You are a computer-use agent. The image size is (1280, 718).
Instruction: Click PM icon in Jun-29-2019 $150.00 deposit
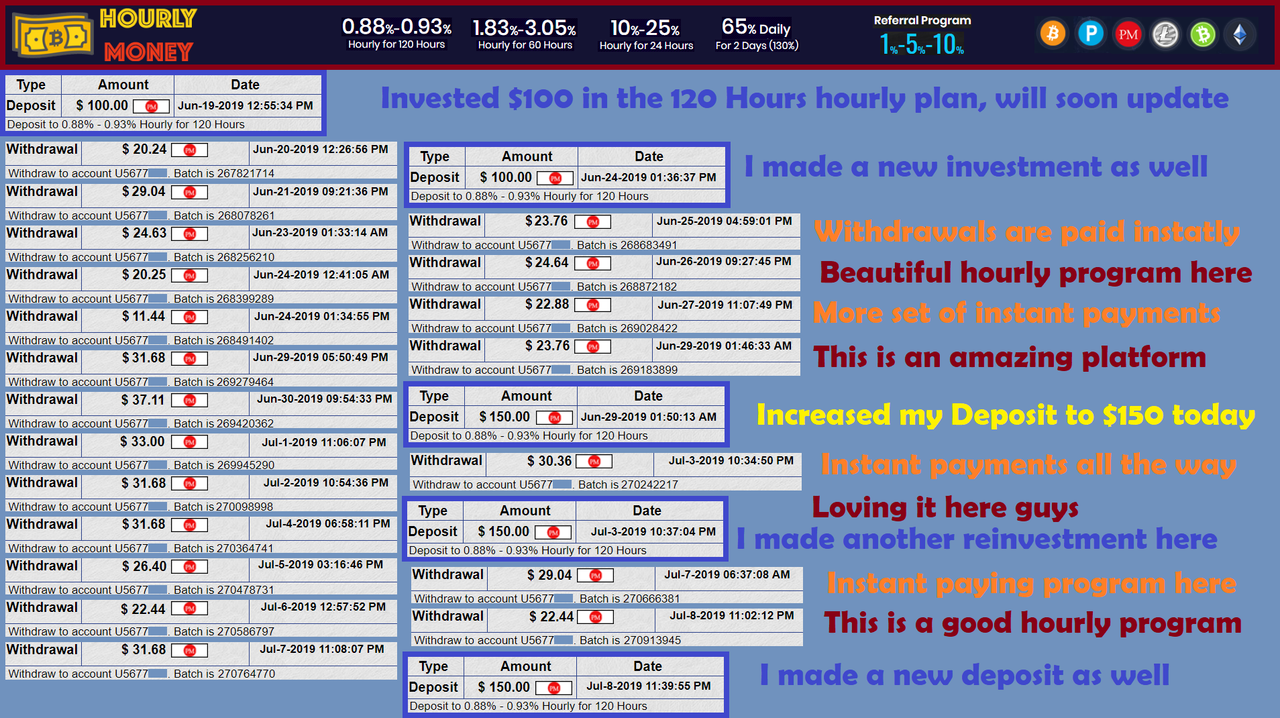(555, 418)
